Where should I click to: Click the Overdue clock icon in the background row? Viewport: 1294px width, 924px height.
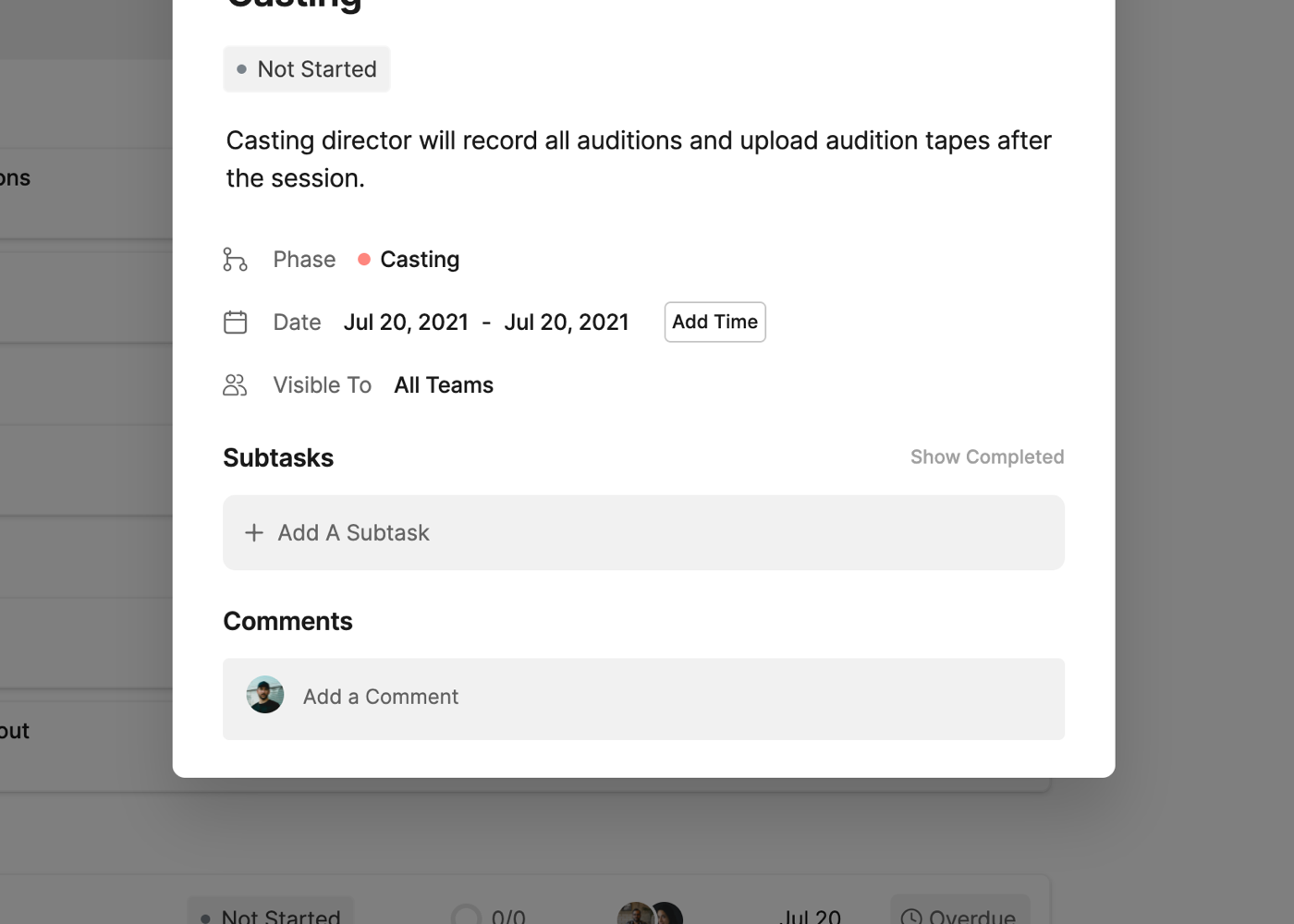pyautogui.click(x=911, y=916)
